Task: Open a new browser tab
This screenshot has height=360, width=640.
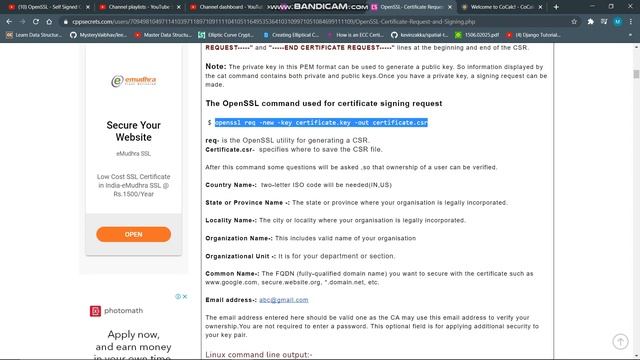Action: pos(556,7)
